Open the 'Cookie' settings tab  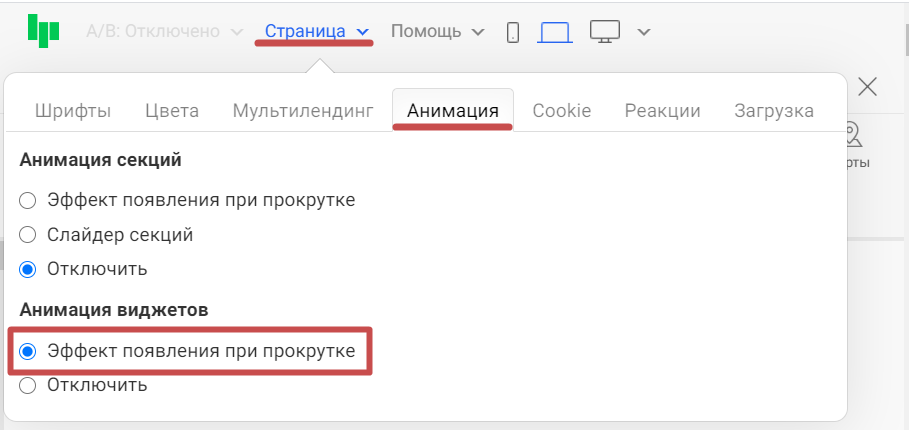(561, 111)
